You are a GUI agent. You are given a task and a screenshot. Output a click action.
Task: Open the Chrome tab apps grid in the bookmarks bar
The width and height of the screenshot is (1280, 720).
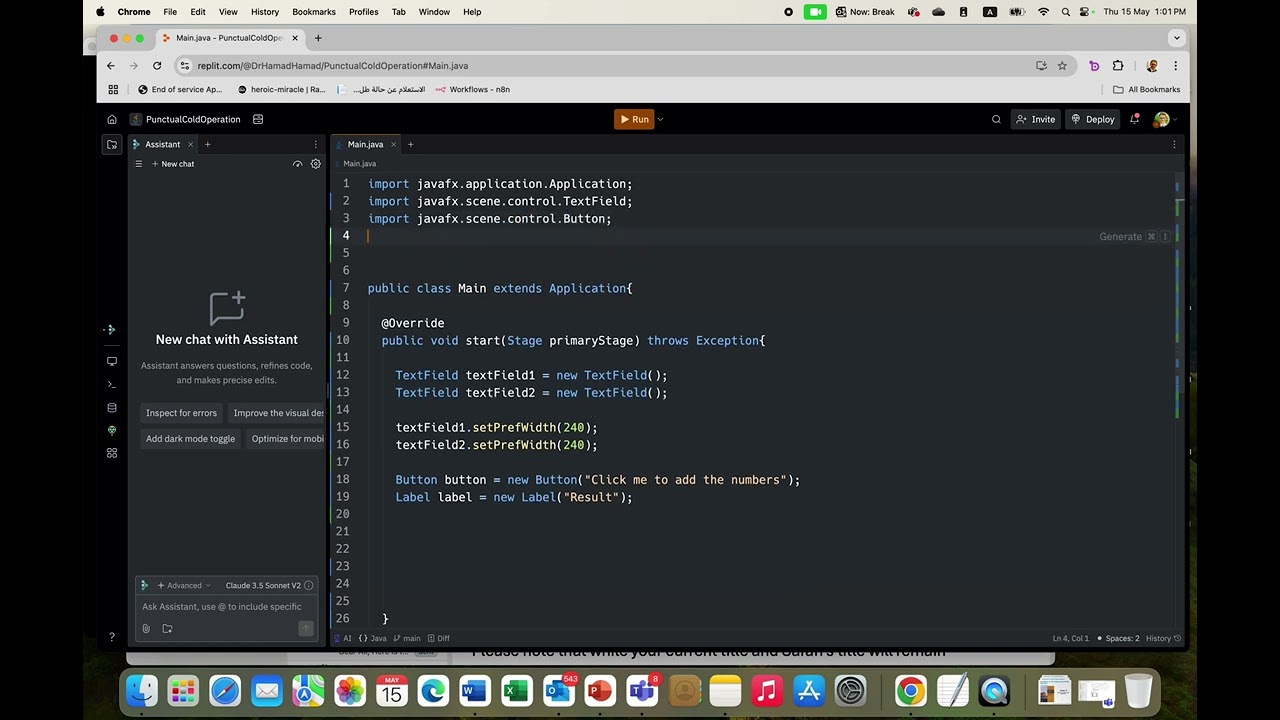pos(113,89)
